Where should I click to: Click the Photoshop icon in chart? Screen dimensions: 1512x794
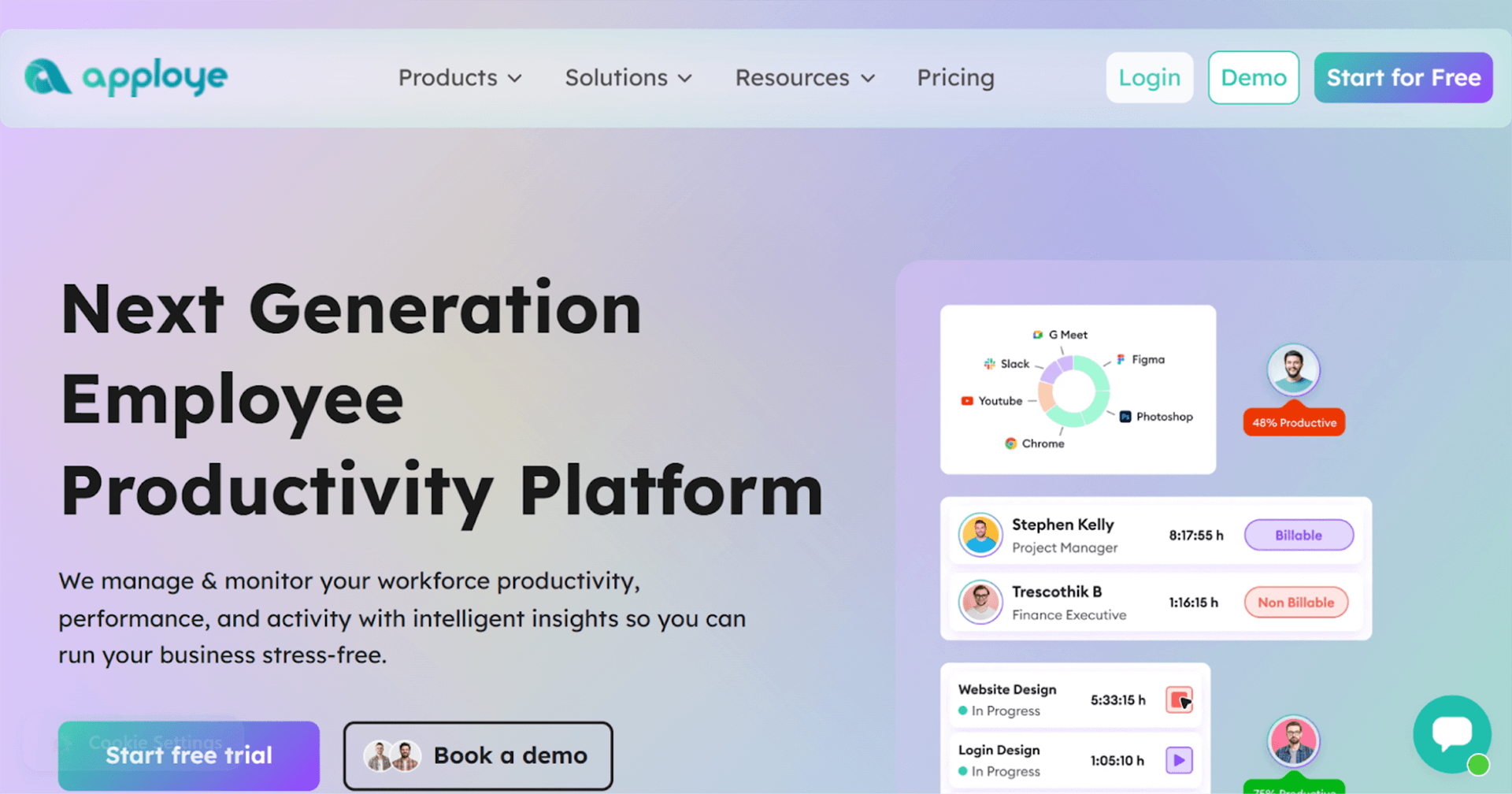coord(1125,417)
